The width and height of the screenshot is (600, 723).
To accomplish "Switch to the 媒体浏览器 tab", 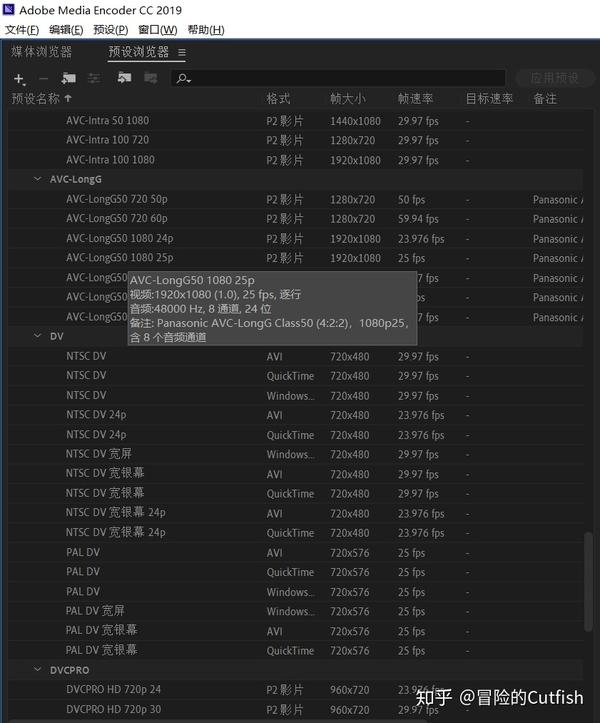I will click(42, 52).
